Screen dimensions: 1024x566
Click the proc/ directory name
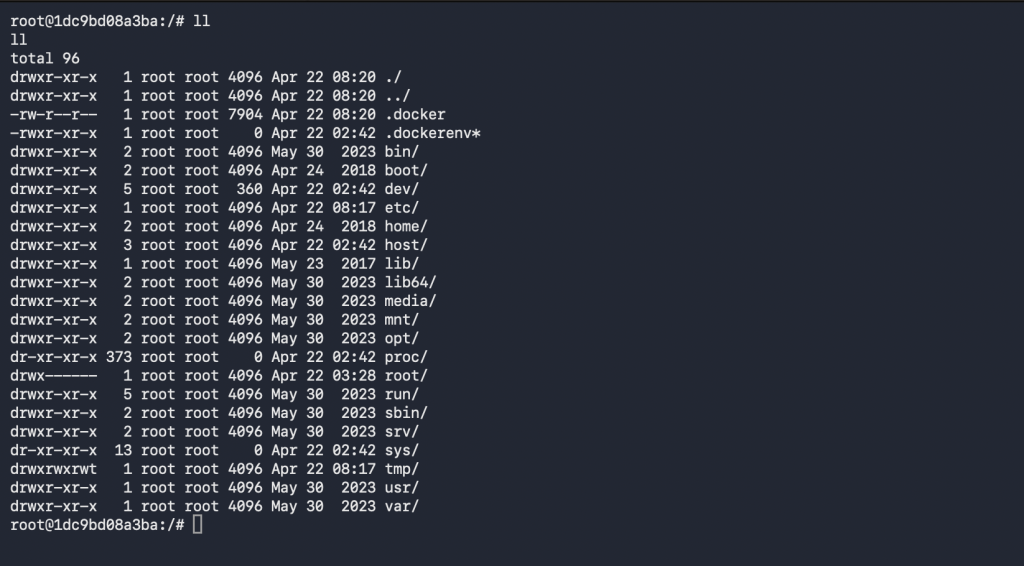pyautogui.click(x=406, y=357)
